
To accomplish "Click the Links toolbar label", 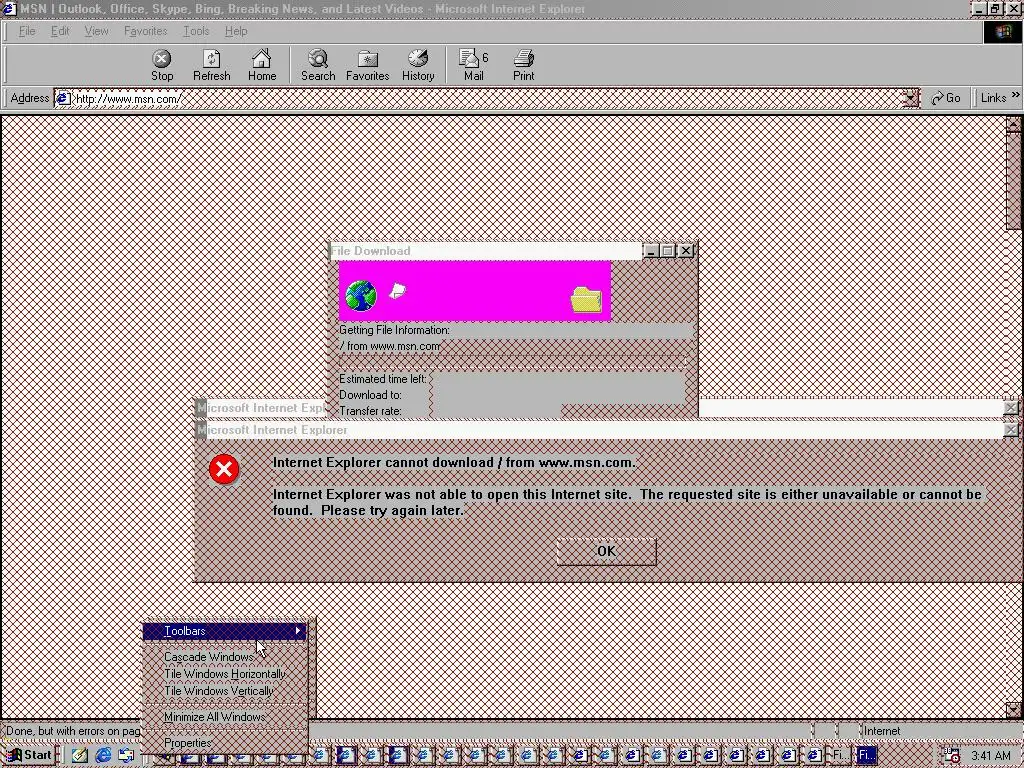I will [x=993, y=98].
